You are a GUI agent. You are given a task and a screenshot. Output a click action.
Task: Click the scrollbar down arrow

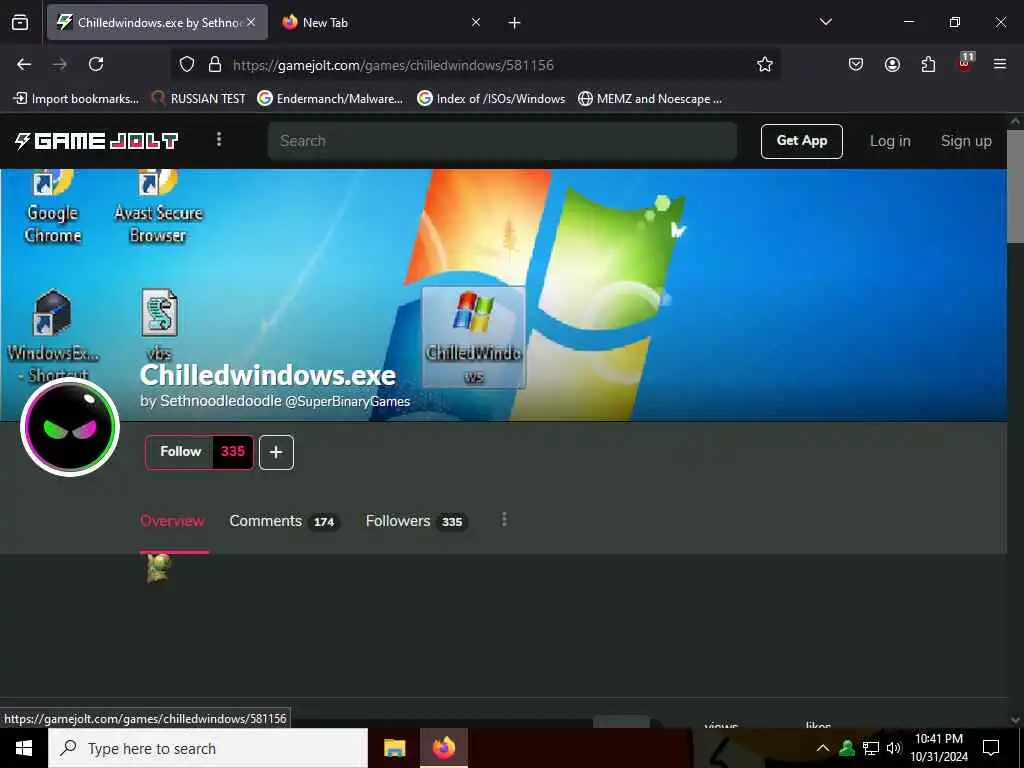click(x=1015, y=720)
